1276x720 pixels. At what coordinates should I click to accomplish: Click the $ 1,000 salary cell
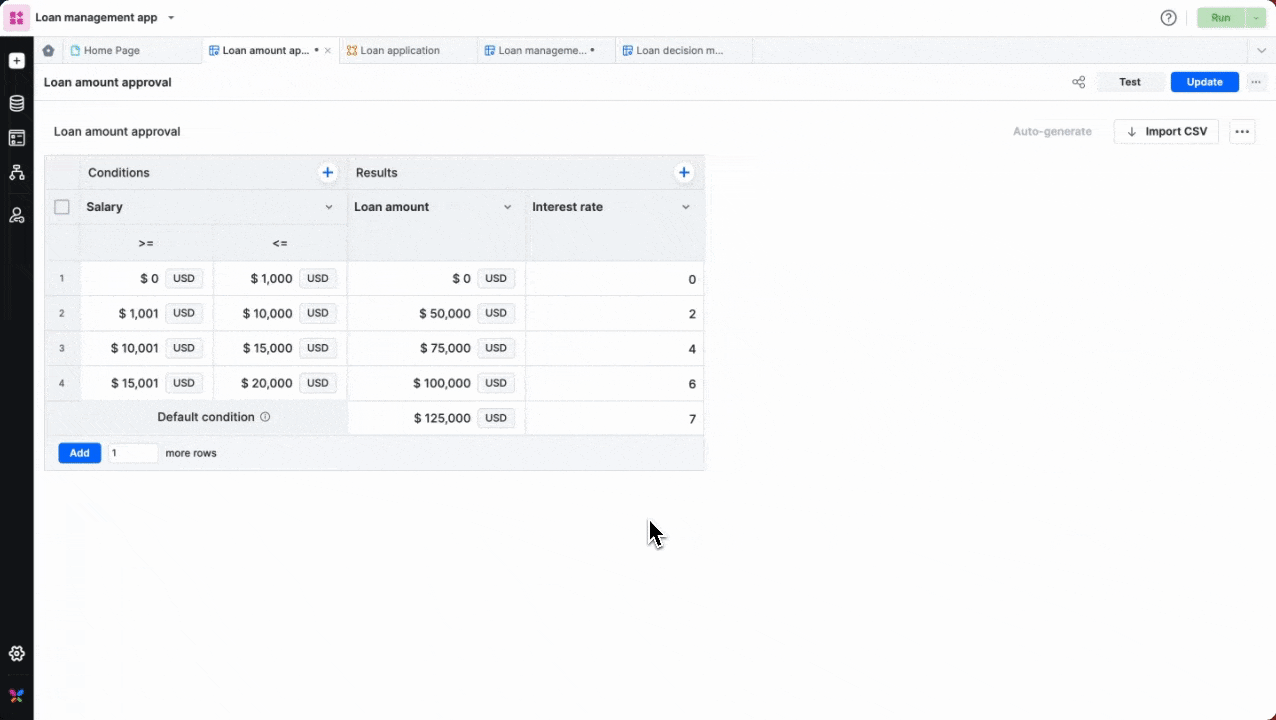(280, 279)
